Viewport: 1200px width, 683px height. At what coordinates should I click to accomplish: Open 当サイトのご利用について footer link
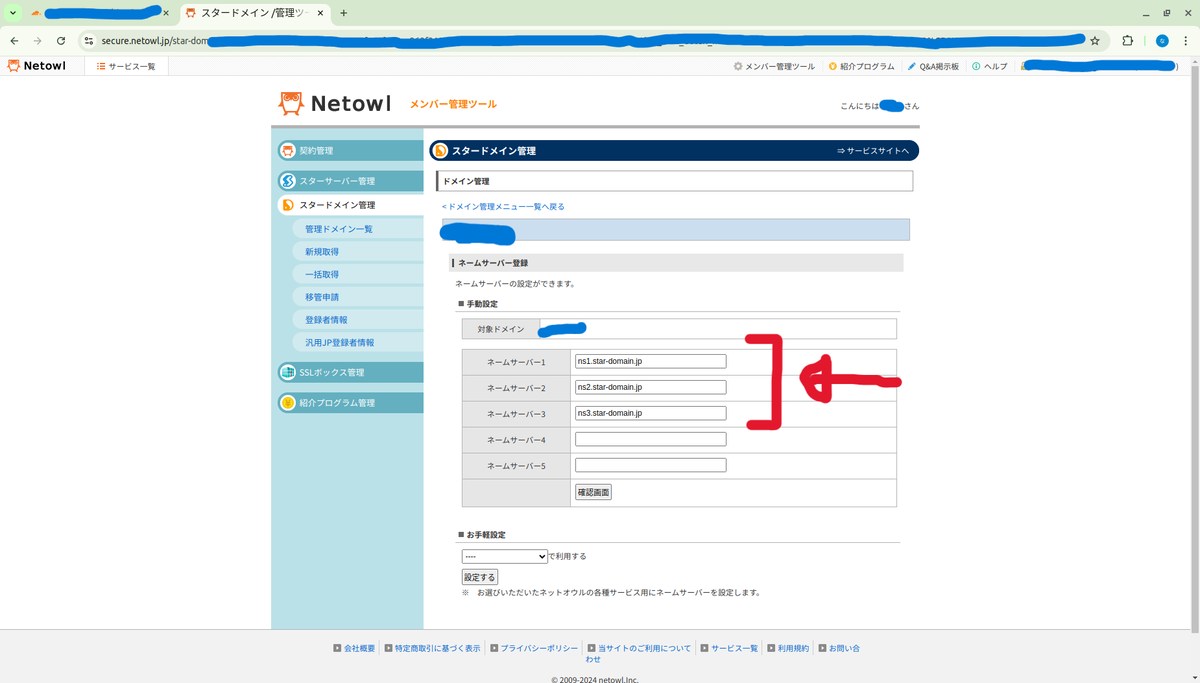644,648
